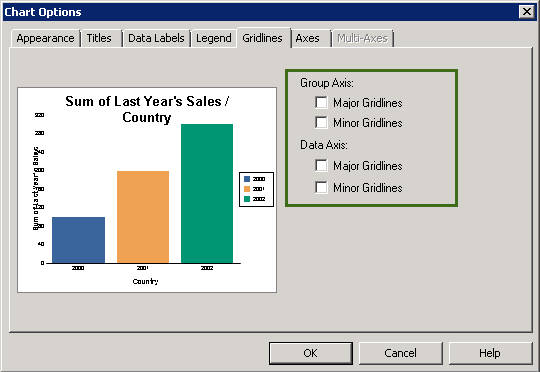Click the green 2002 bar in preview

click(x=207, y=194)
